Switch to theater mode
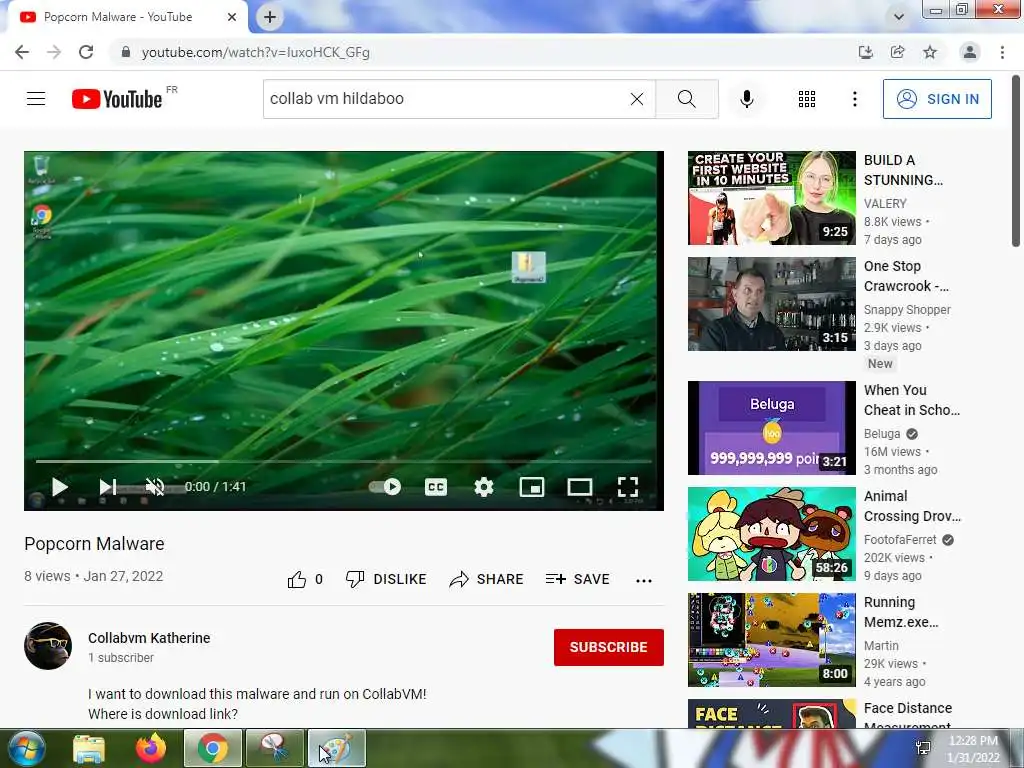The width and height of the screenshot is (1024, 768). pos(580,487)
